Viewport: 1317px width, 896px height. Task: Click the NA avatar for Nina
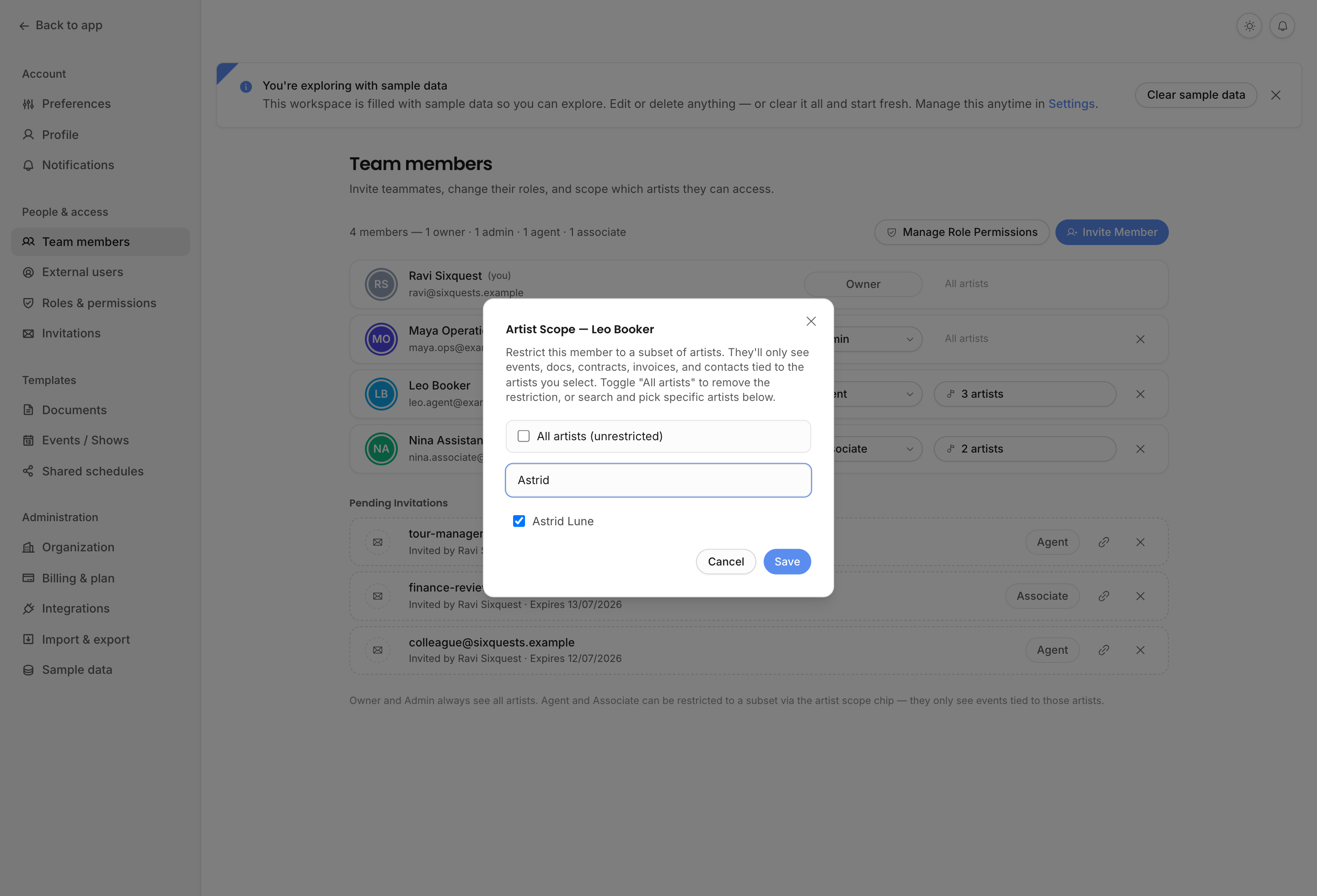click(381, 449)
